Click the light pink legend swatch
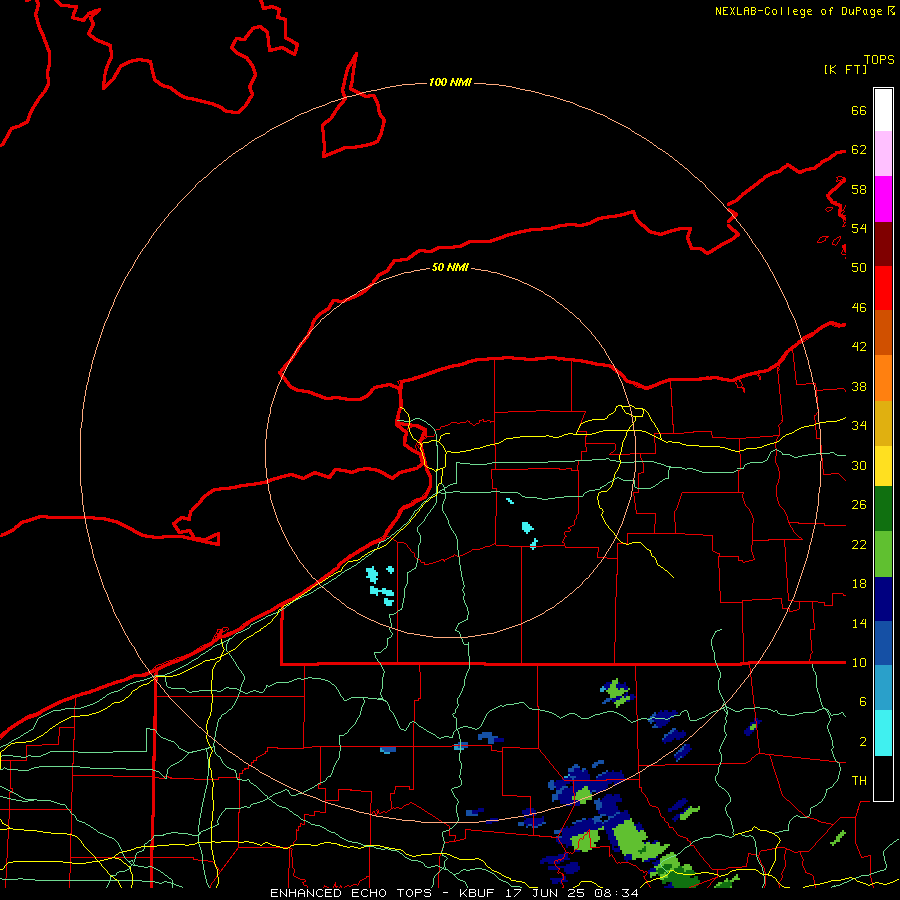The height and width of the screenshot is (900, 900). tap(883, 153)
